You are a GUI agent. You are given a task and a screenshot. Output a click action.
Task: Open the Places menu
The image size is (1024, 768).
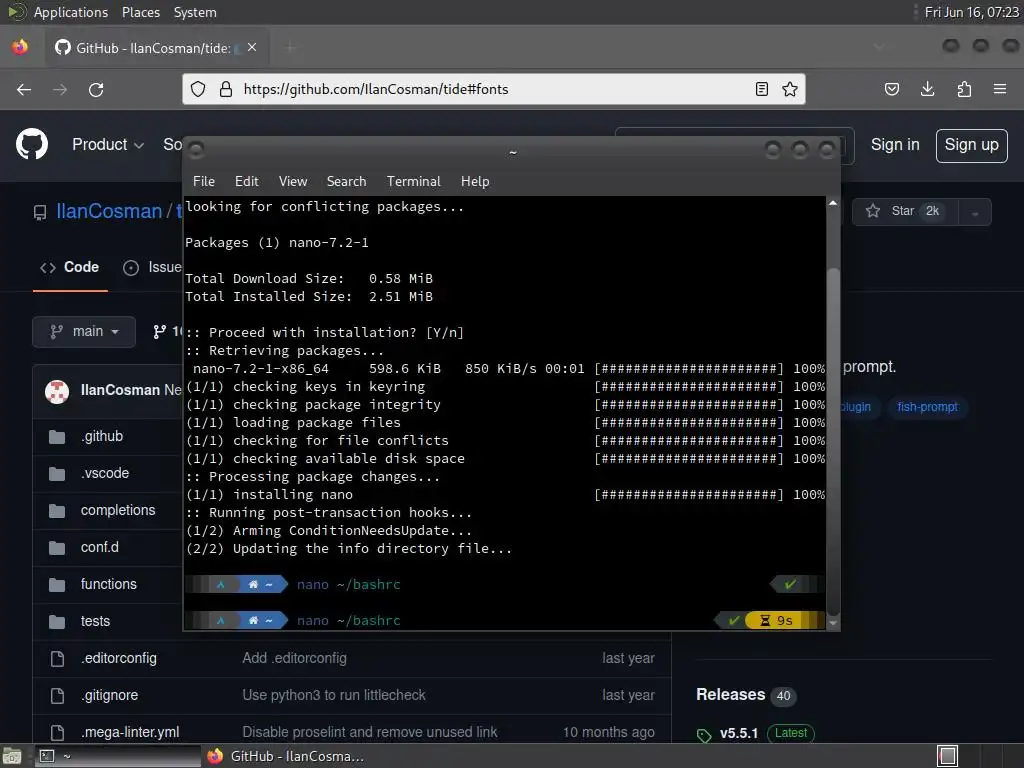141,12
